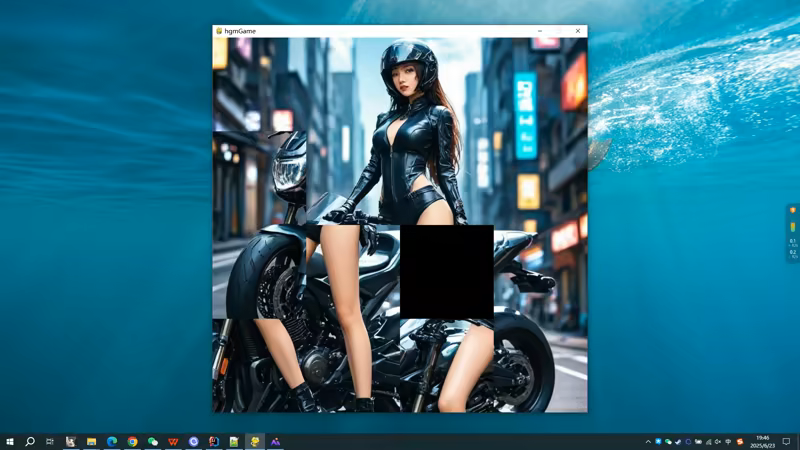This screenshot has width=800, height=450.
Task: Select the running Python hgmGame taskbar icon
Action: pos(255,441)
